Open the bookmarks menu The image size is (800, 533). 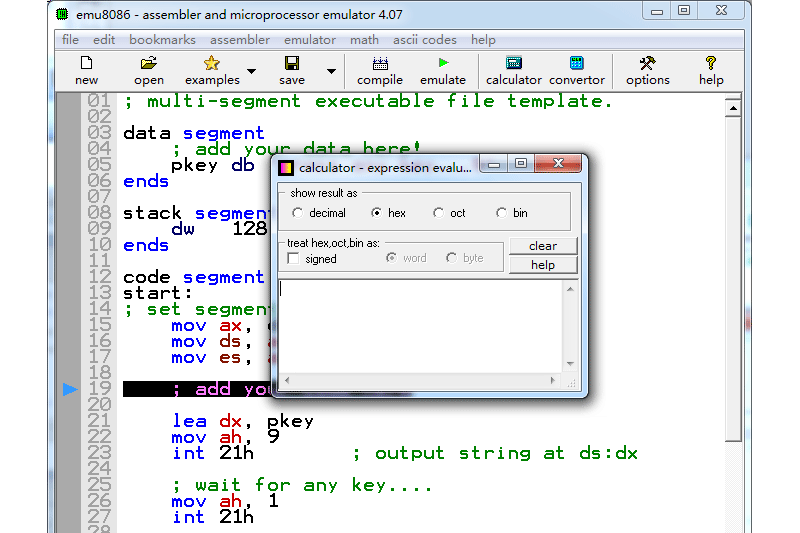(x=162, y=40)
